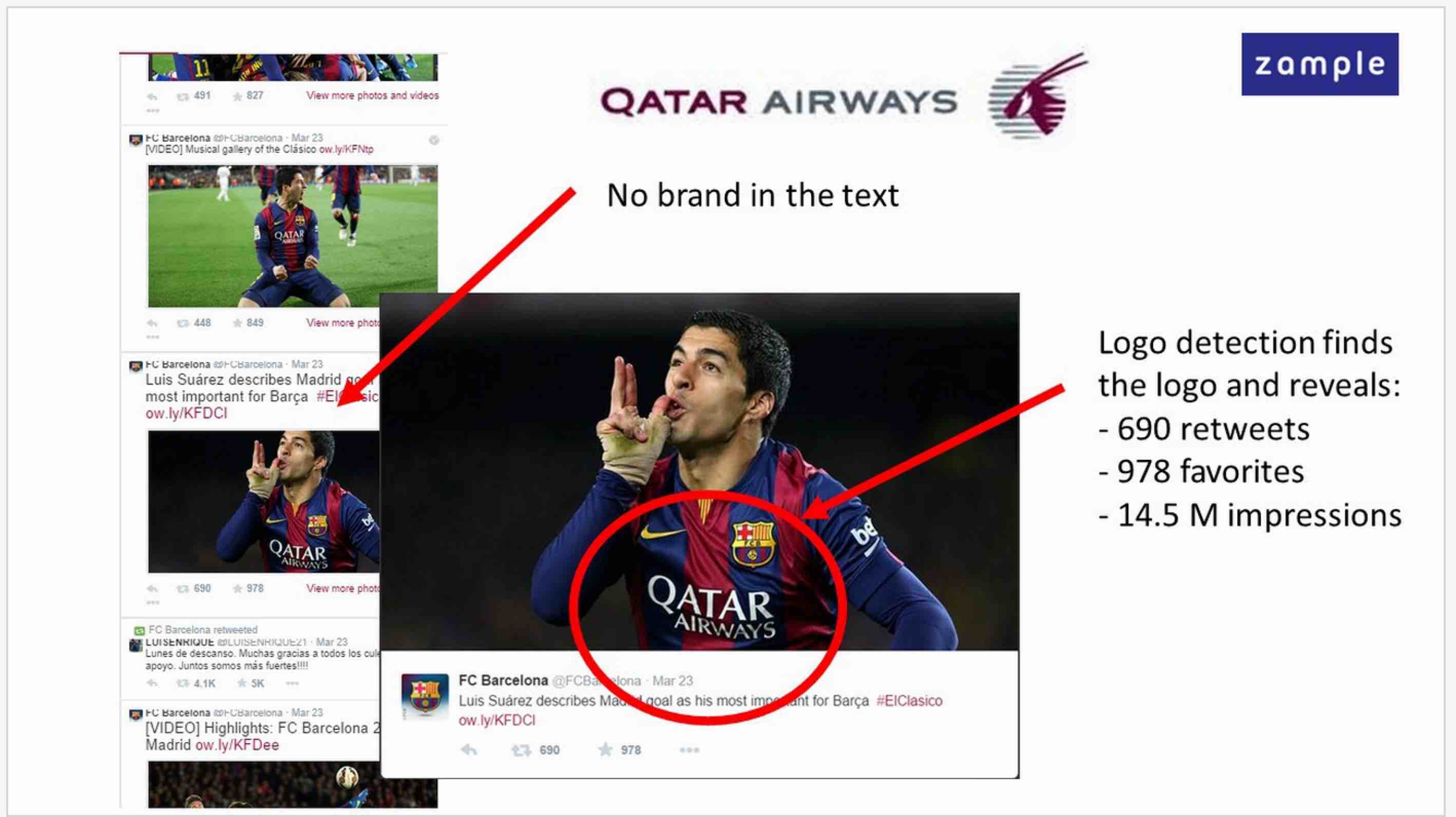Image resolution: width=1456 pixels, height=817 pixels.
Task: Click View more photos and videos link
Action: 373,95
